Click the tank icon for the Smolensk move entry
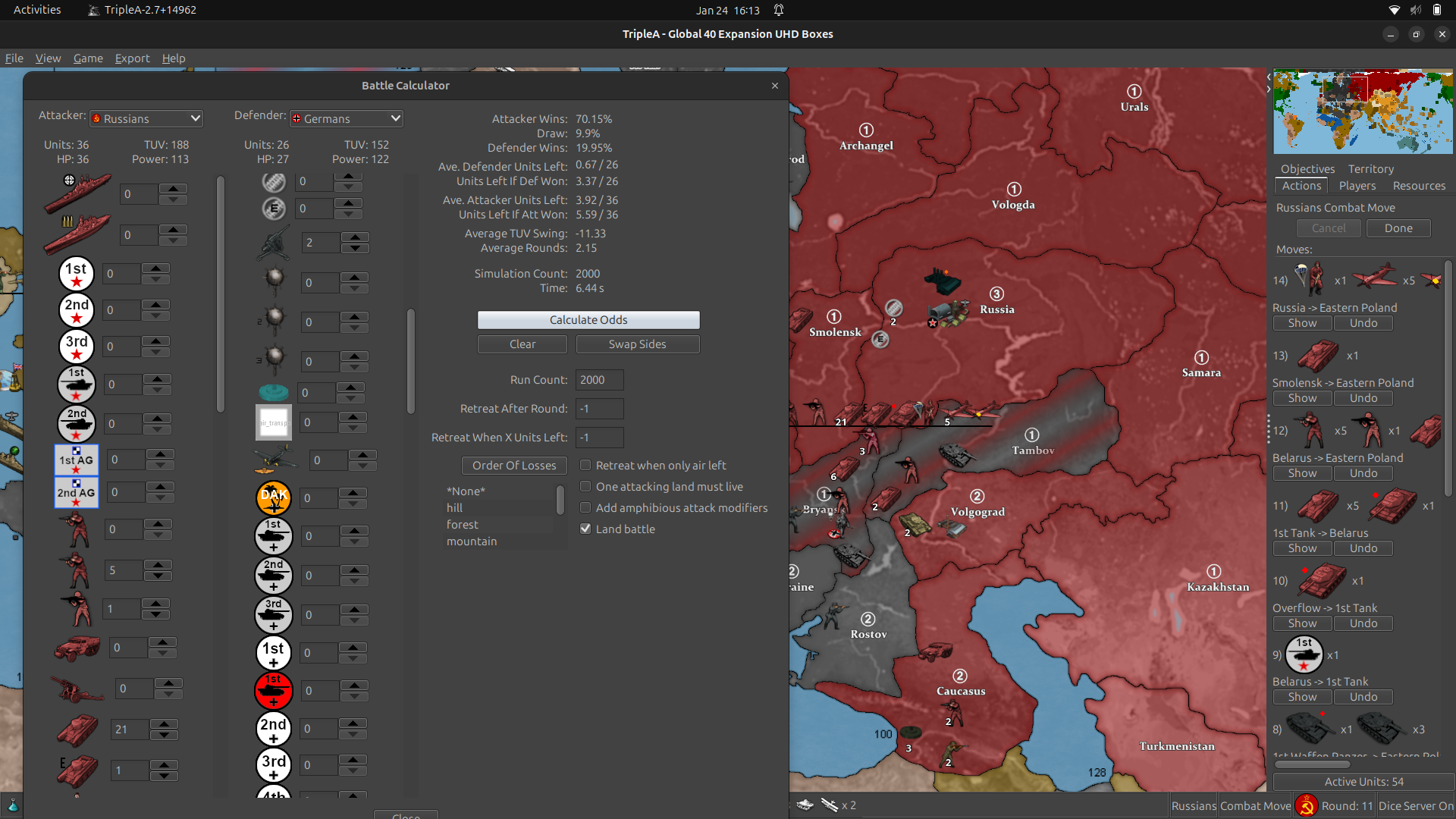 click(1319, 356)
